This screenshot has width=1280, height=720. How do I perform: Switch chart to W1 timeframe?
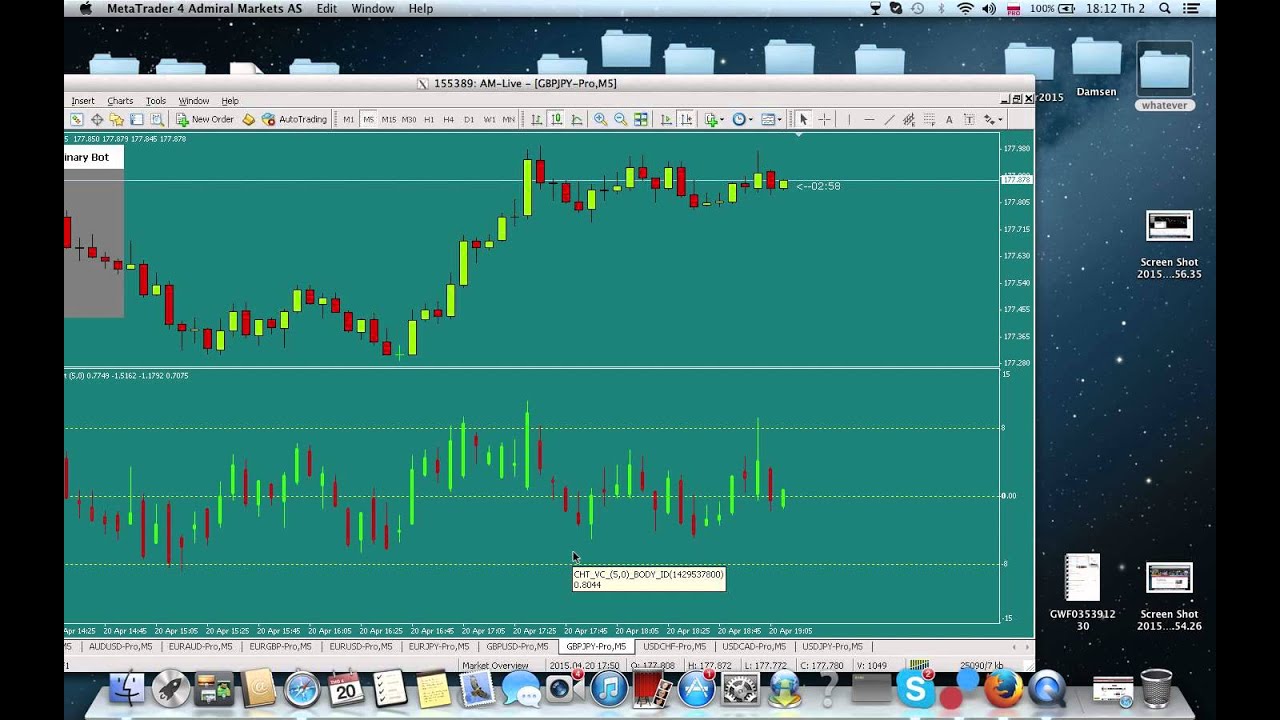pos(489,119)
